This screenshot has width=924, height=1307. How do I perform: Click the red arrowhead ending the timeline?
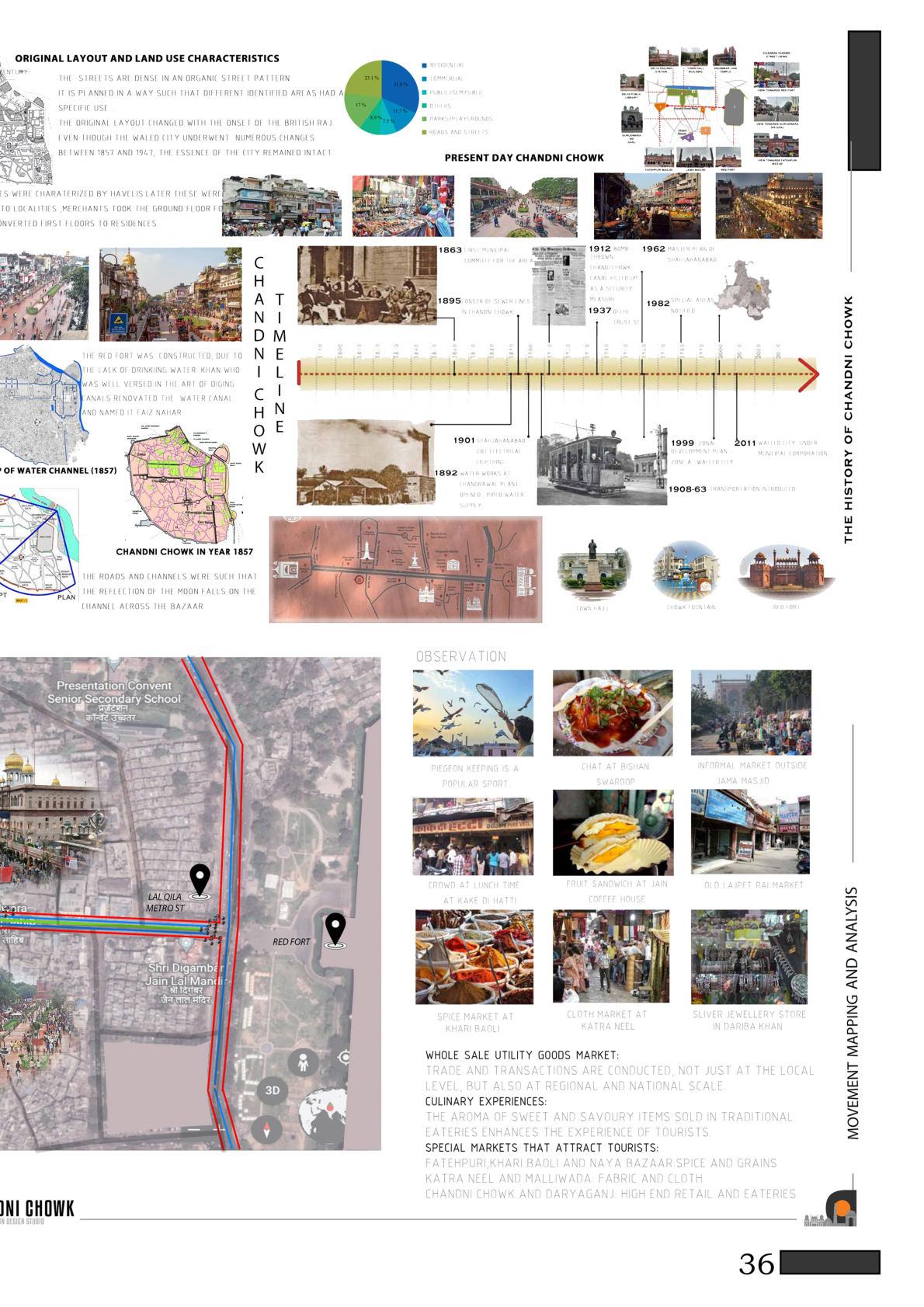[808, 374]
